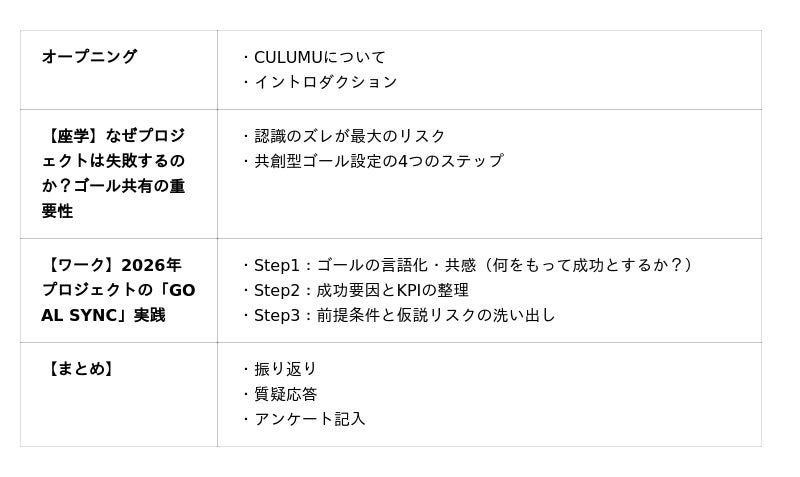Image resolution: width=800 pixels, height=477 pixels.
Task: Select the Step3 label text
Action: point(277,315)
